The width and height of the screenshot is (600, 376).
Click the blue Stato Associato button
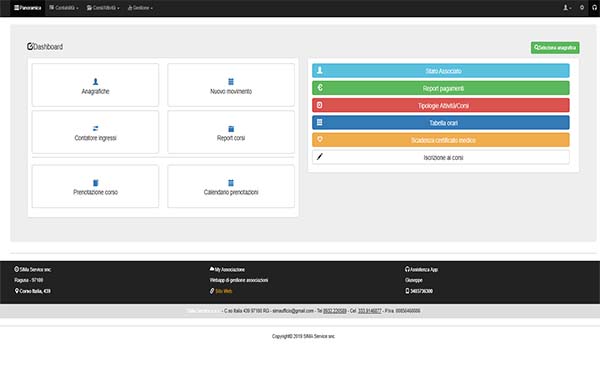coord(440,71)
